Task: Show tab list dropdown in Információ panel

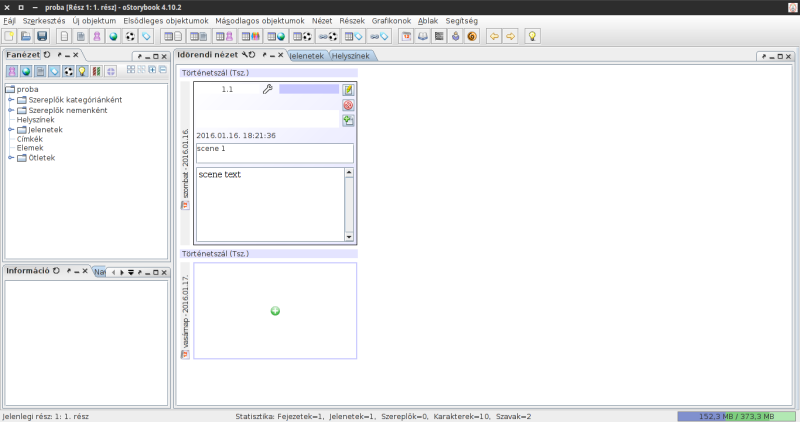Action: point(131,272)
